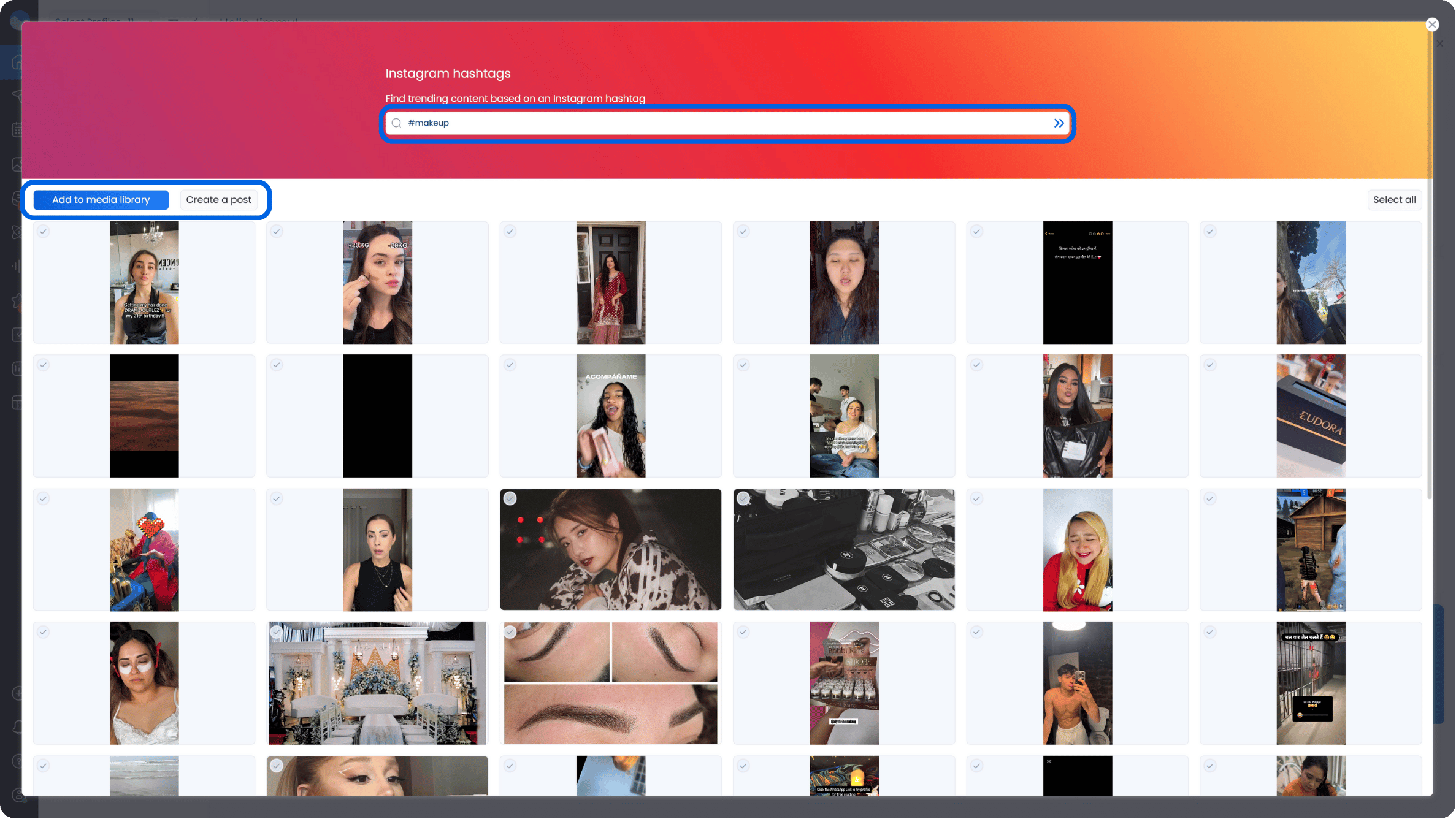Open the Media library icon in sidebar
The height and width of the screenshot is (819, 1456).
click(18, 164)
